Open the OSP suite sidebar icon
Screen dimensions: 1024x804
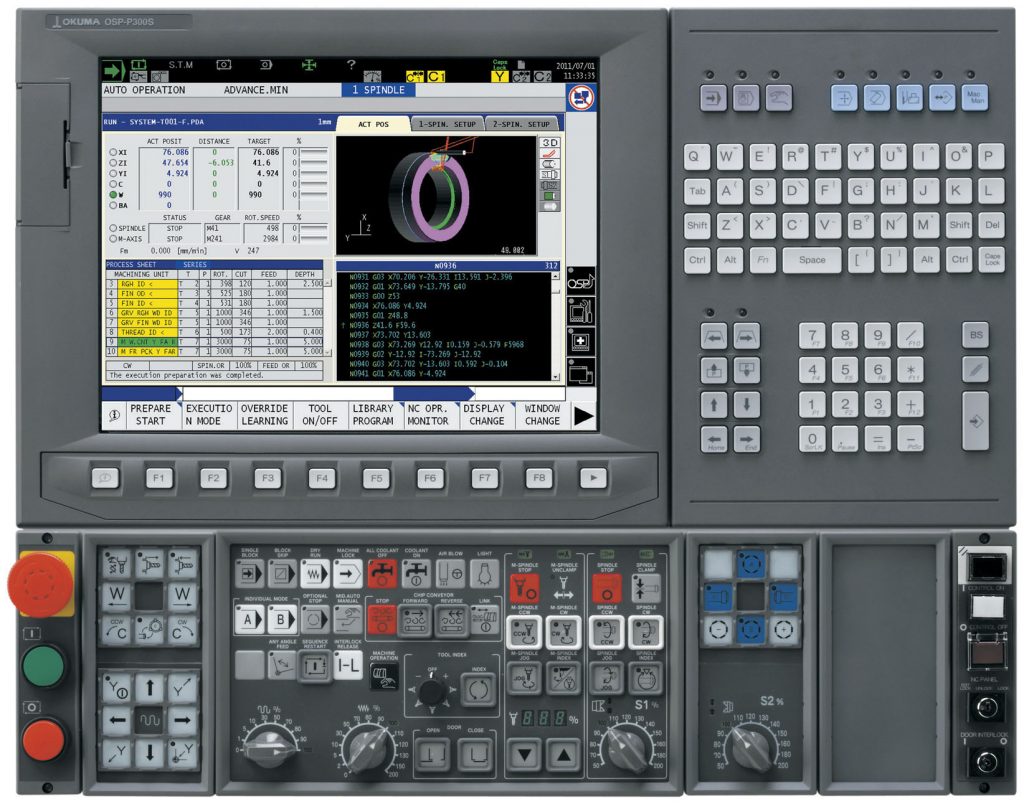[x=580, y=281]
